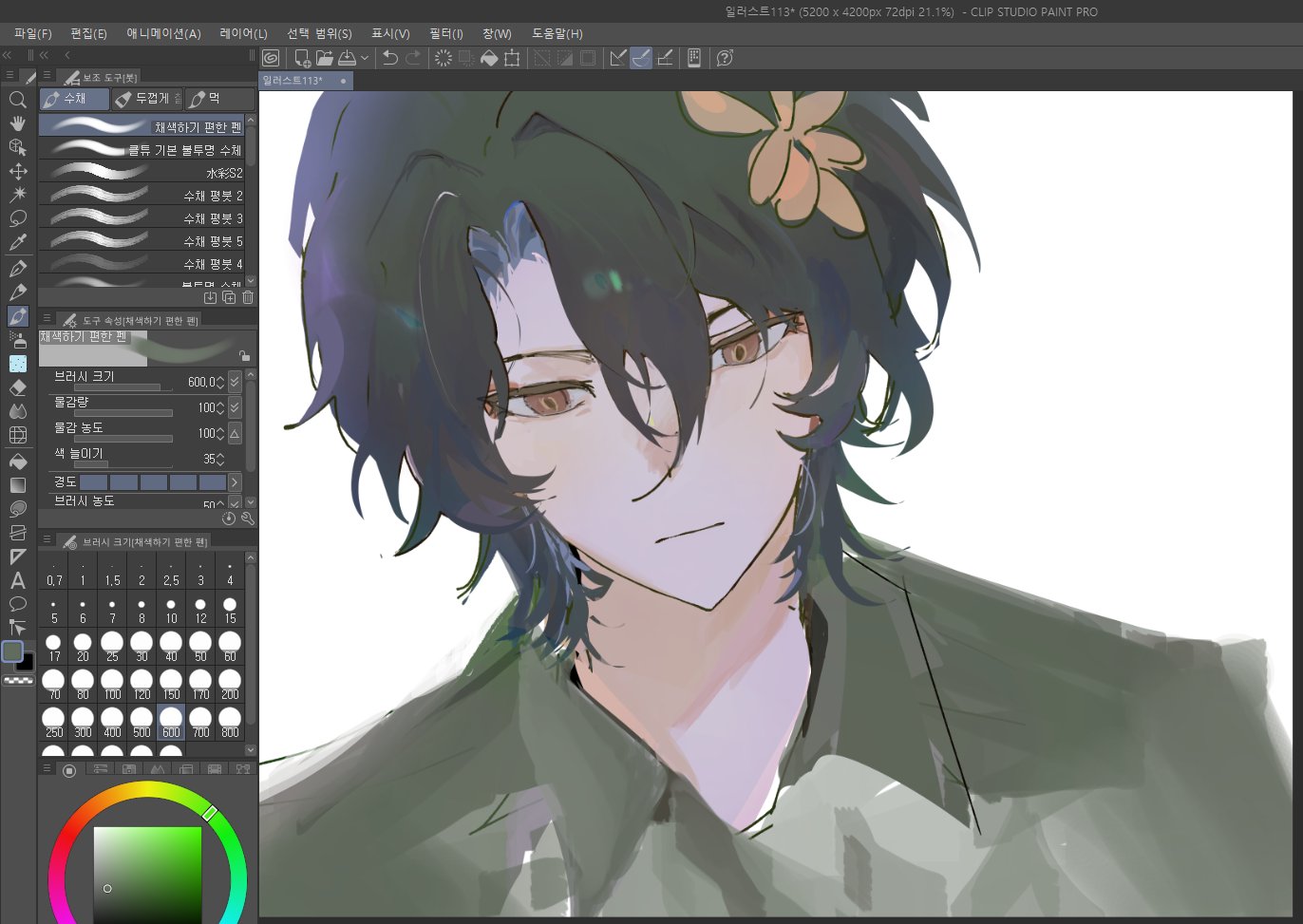Open dynamics button for 브러시 크기
1303x924 pixels.
(235, 382)
